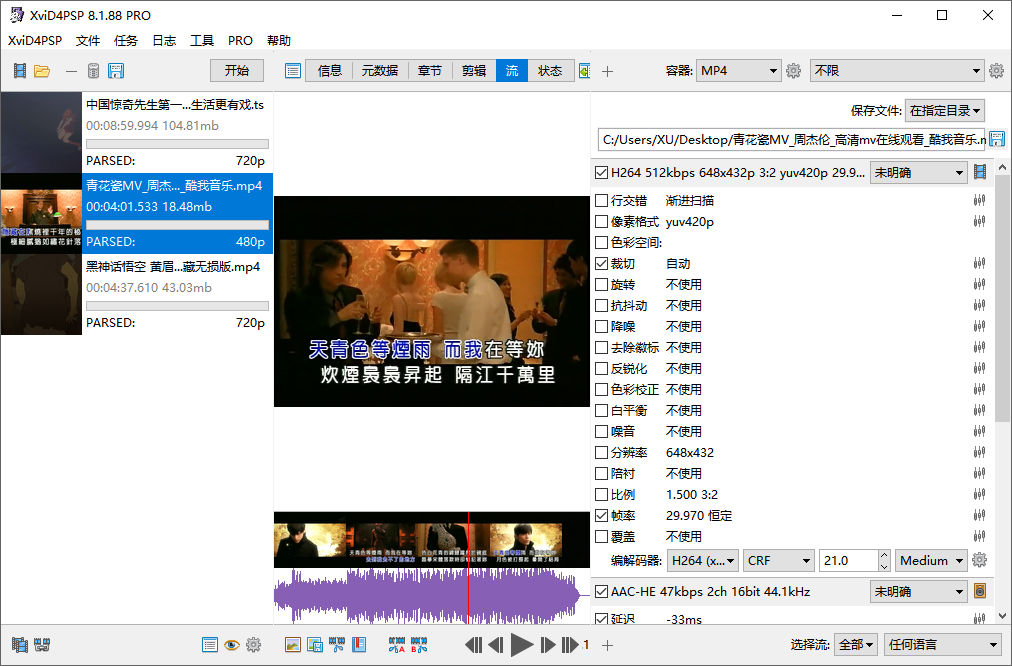
Task: Open sliders icon for 裁切 row
Action: coord(980,263)
